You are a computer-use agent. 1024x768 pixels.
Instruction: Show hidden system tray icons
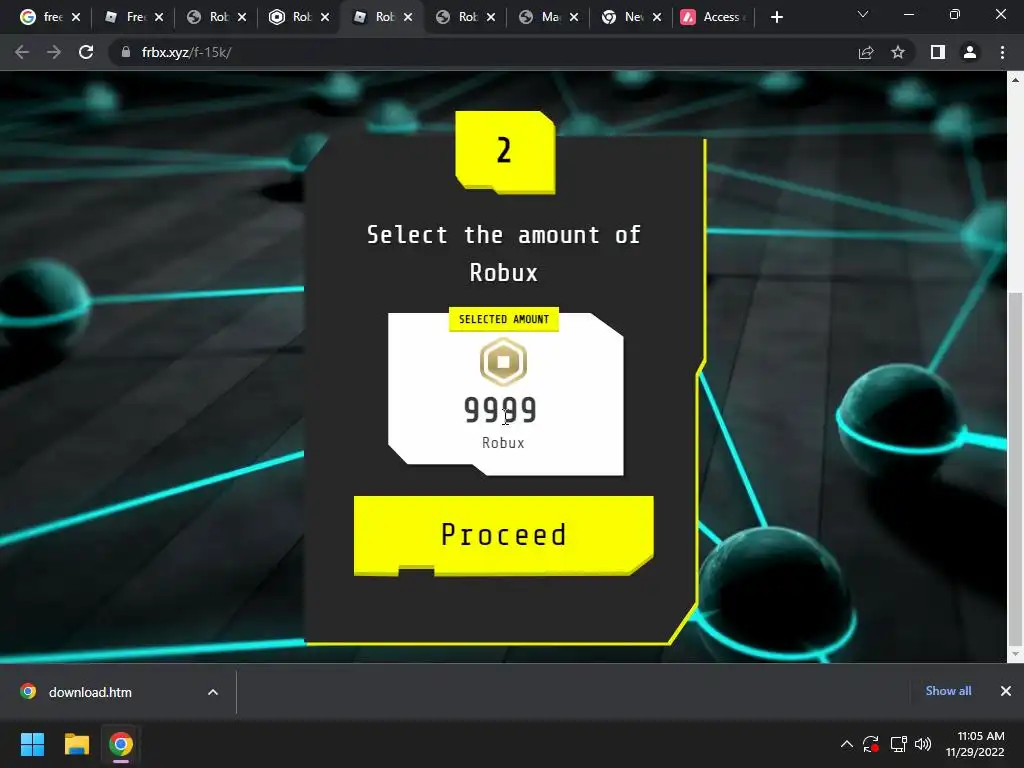tap(846, 744)
